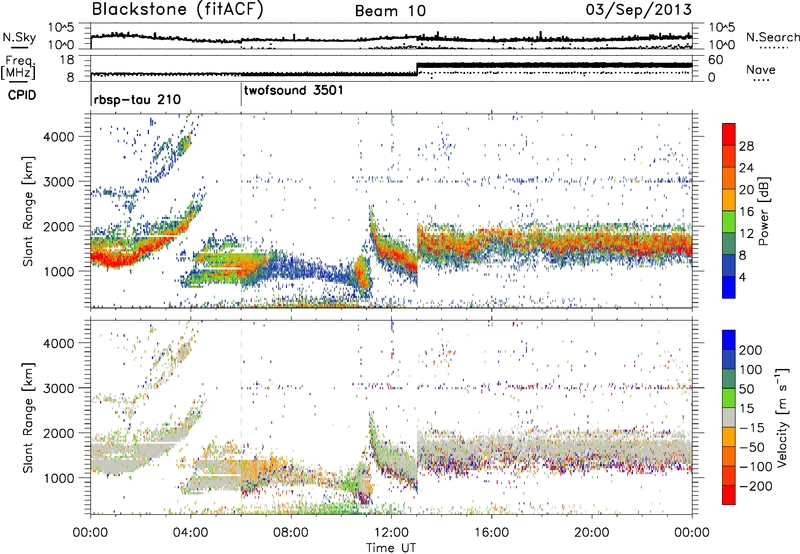The image size is (800, 554).
Task: Select the power panel's "Slant Range [km]" label
Action: (x=28, y=211)
